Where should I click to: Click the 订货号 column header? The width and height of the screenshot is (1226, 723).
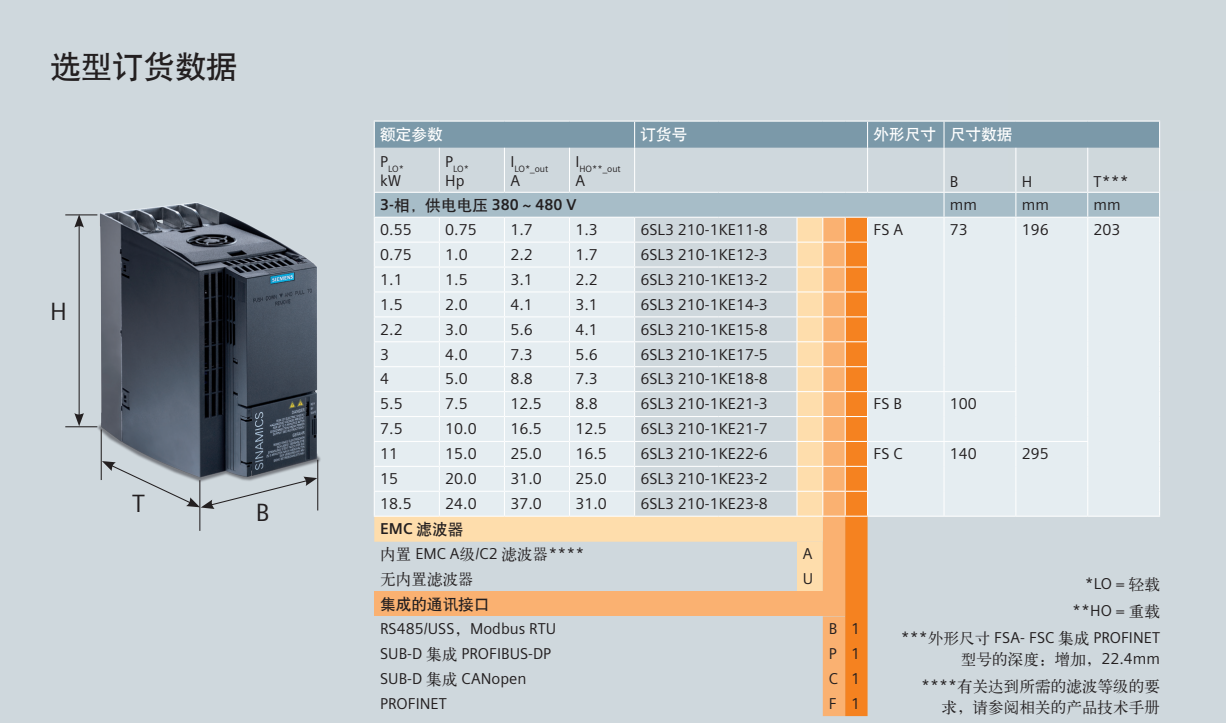click(664, 135)
